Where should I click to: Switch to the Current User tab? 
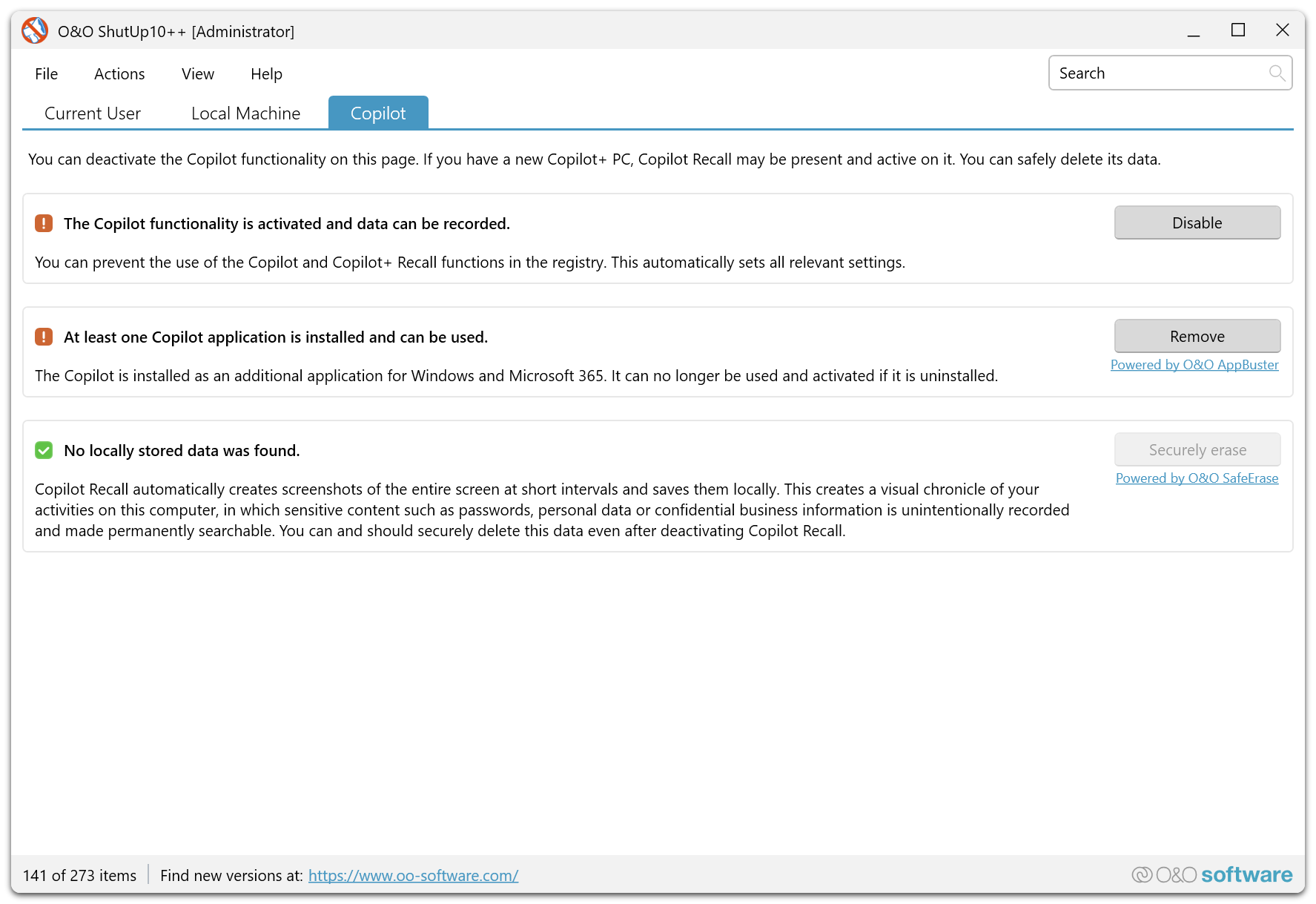click(x=92, y=113)
